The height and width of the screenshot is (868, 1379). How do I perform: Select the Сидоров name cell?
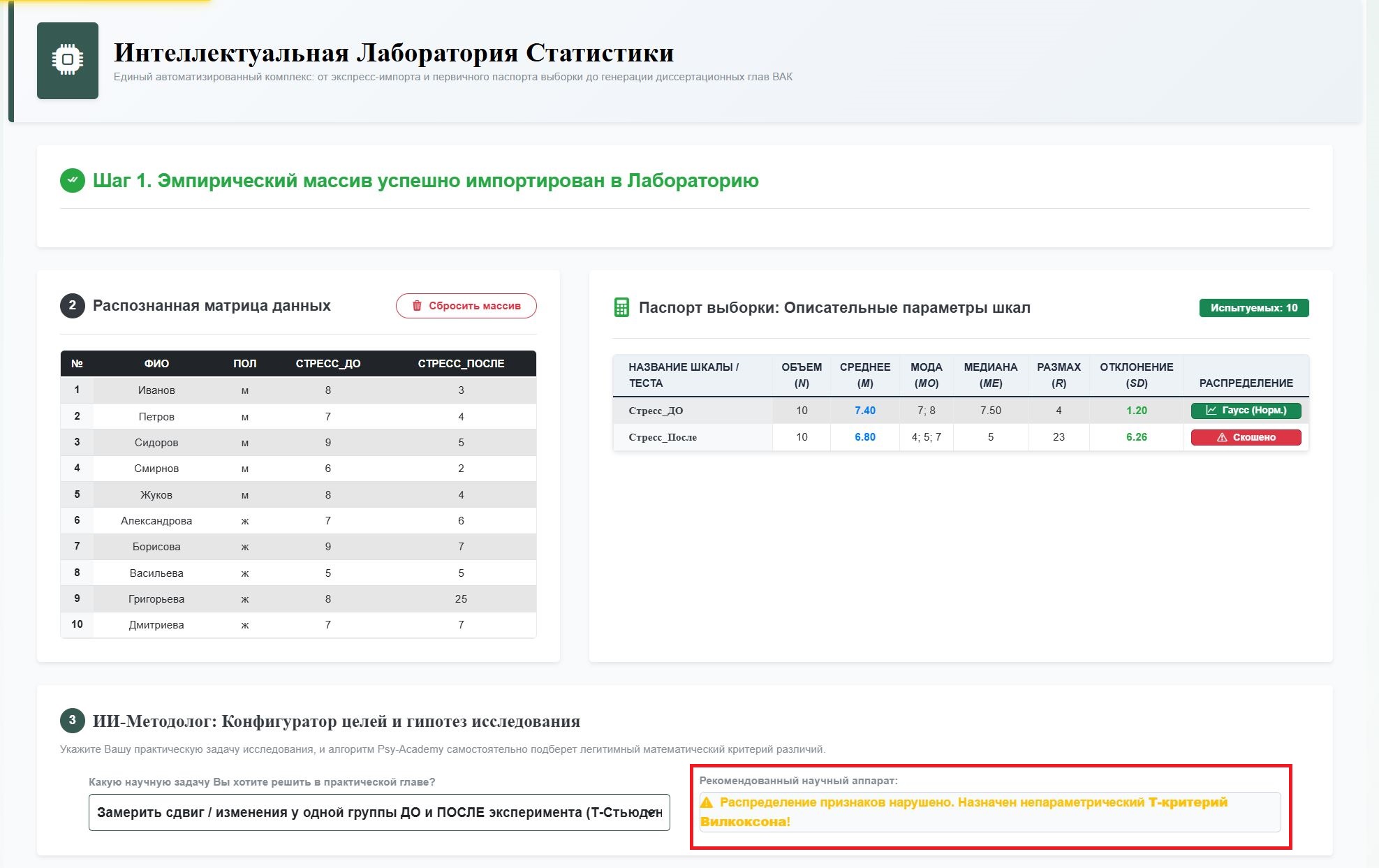click(156, 443)
